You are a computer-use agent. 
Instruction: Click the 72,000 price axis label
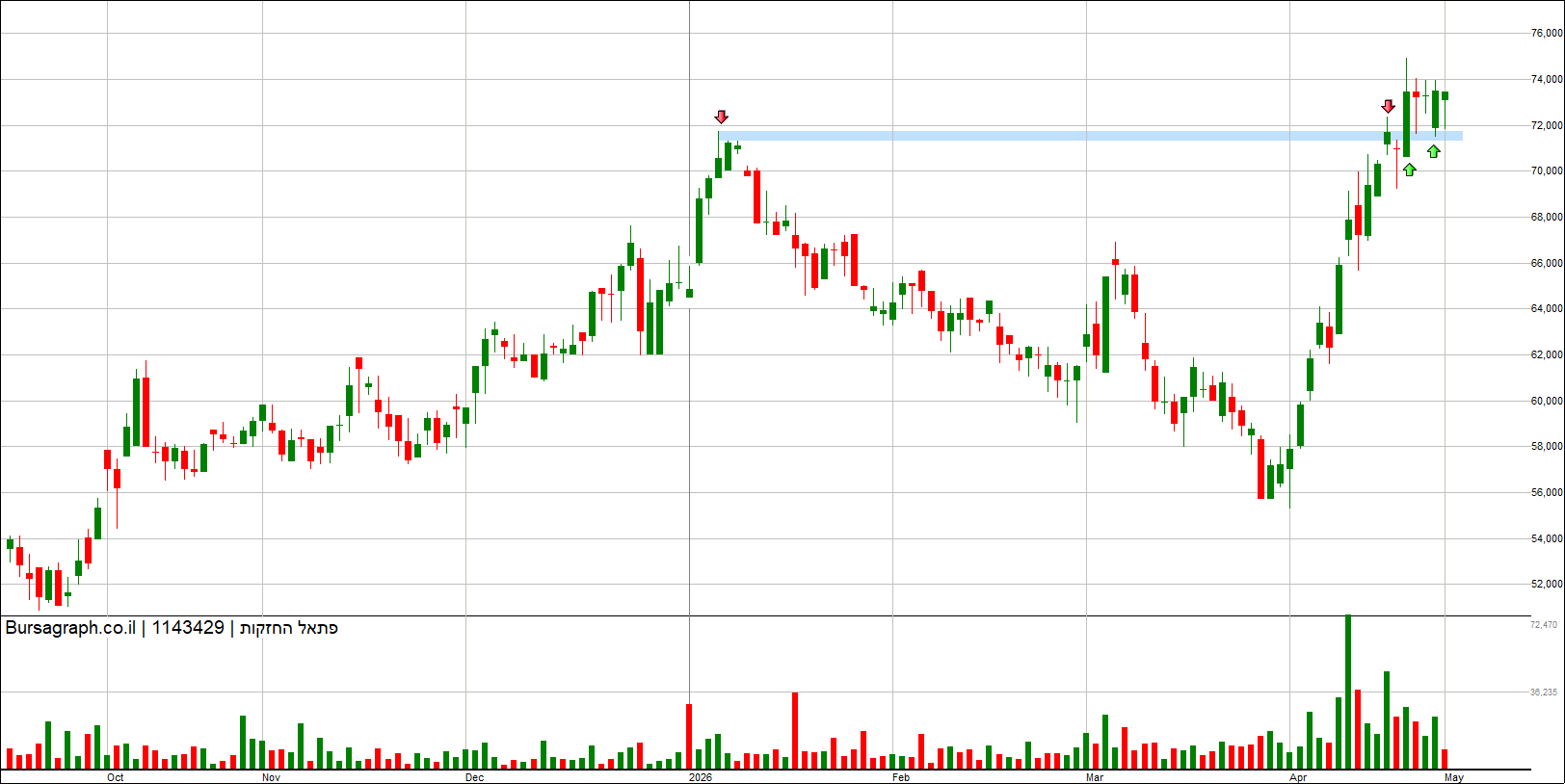click(1546, 125)
